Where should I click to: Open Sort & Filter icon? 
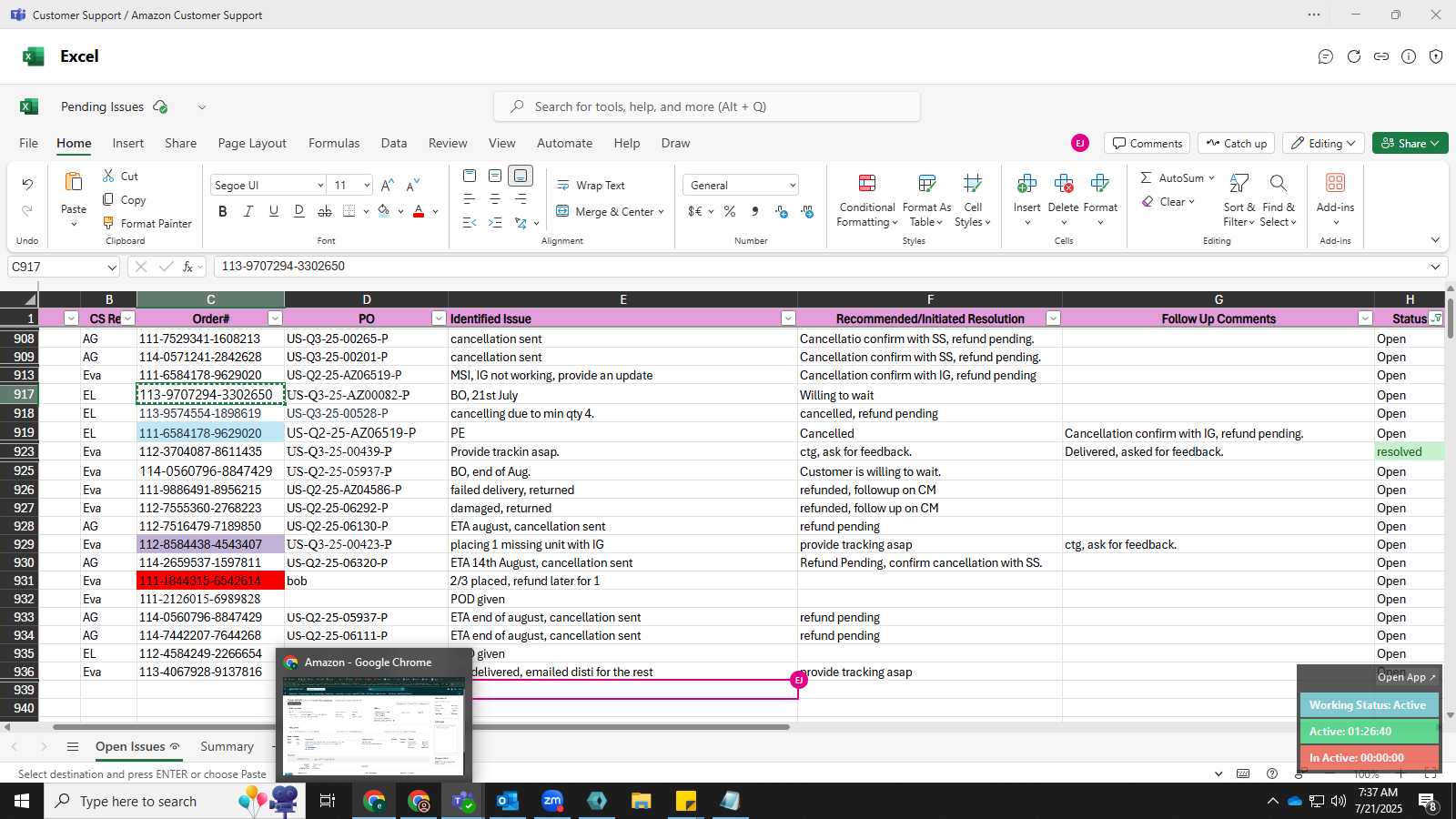click(x=1239, y=184)
